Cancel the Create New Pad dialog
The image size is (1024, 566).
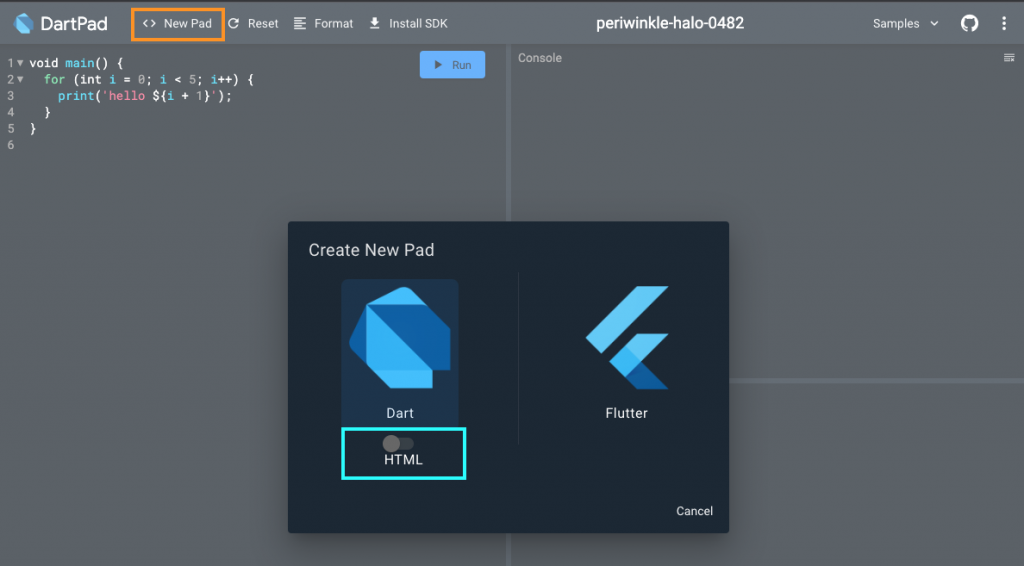click(694, 511)
